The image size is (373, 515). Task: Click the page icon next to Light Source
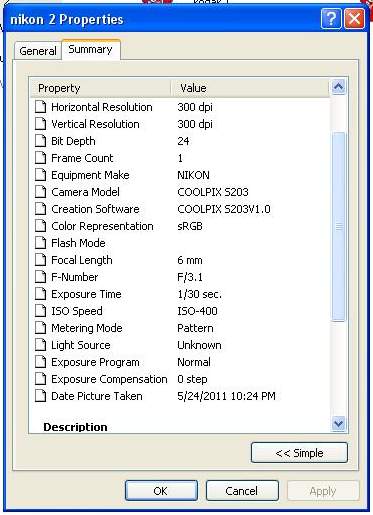tap(41, 345)
